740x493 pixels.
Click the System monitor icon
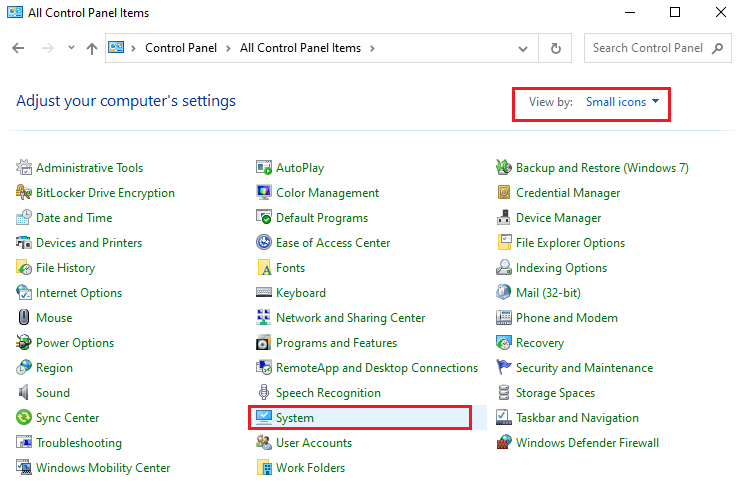(x=264, y=418)
